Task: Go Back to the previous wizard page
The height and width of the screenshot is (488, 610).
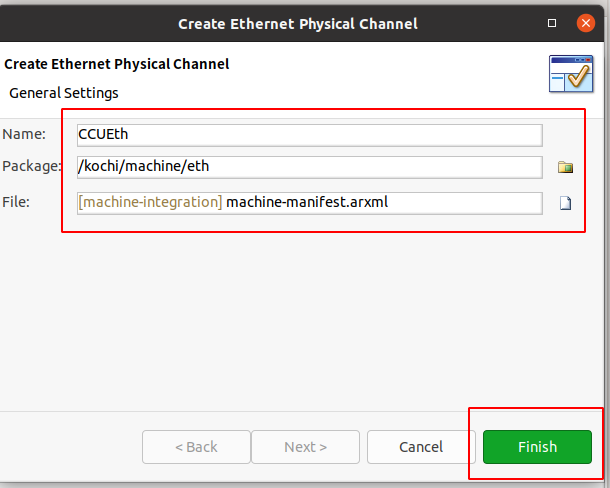Action: tap(196, 447)
